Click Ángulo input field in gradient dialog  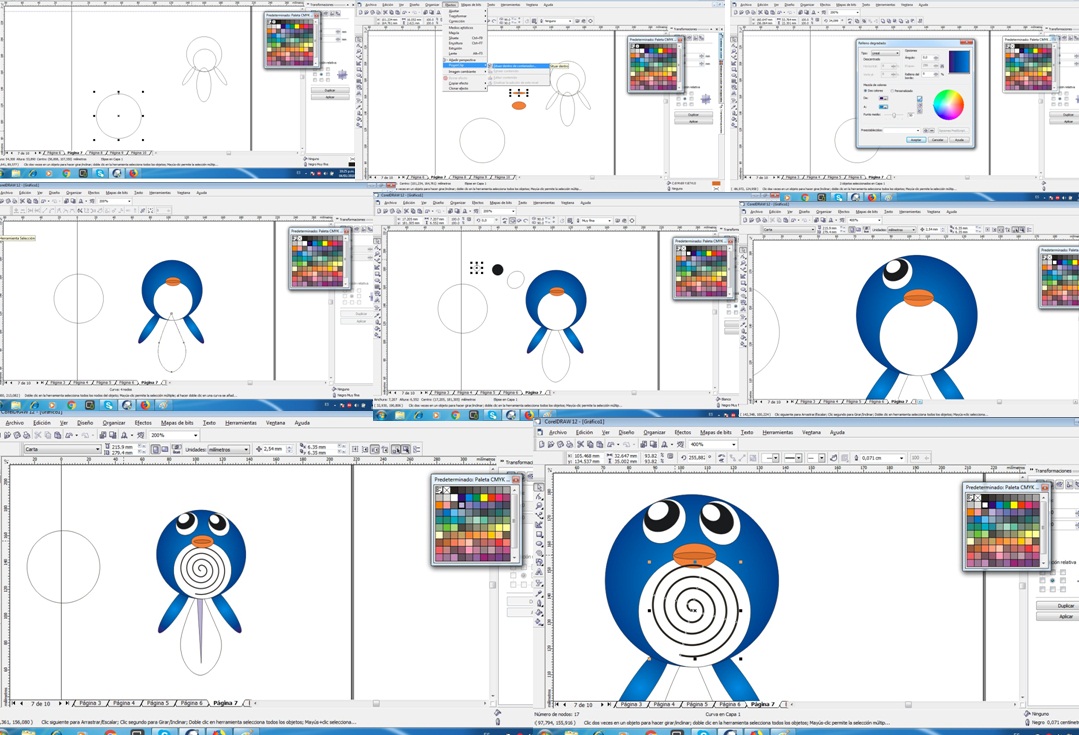928,58
